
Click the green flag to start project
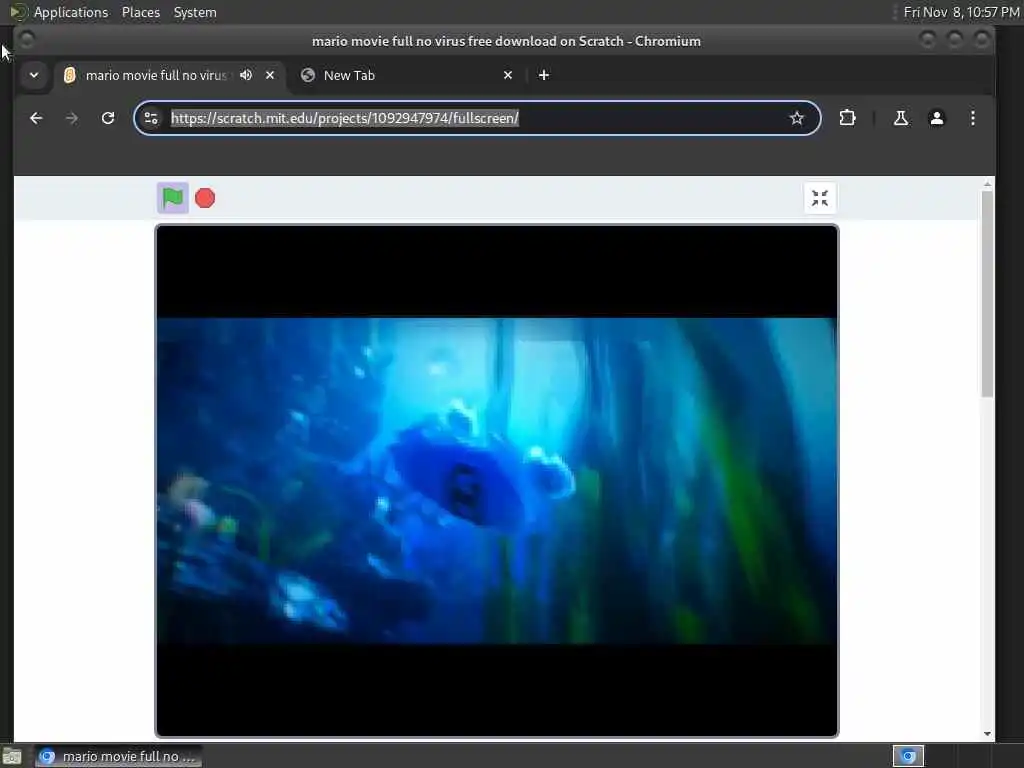pos(172,198)
